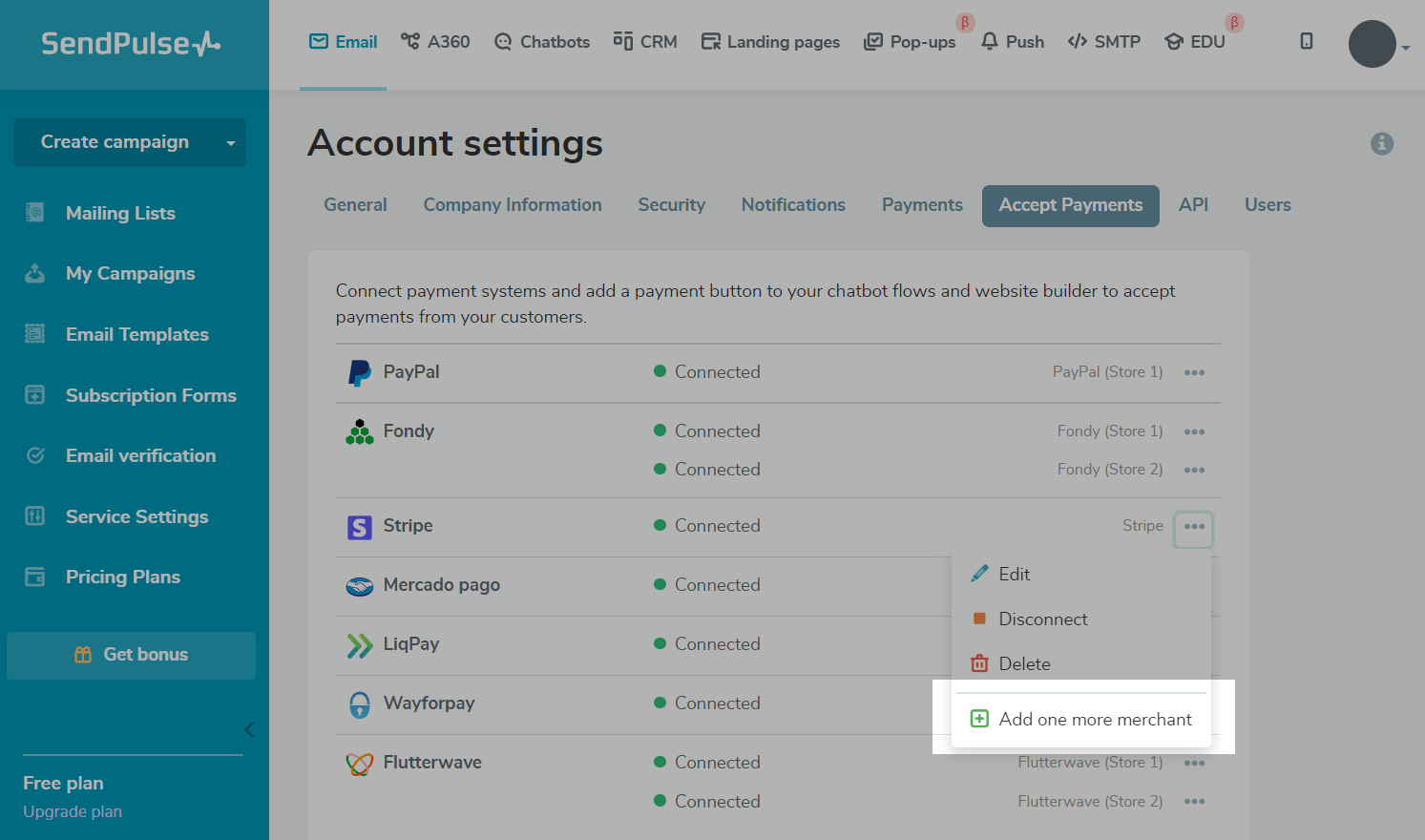Open the Pop-ups section

point(910,42)
